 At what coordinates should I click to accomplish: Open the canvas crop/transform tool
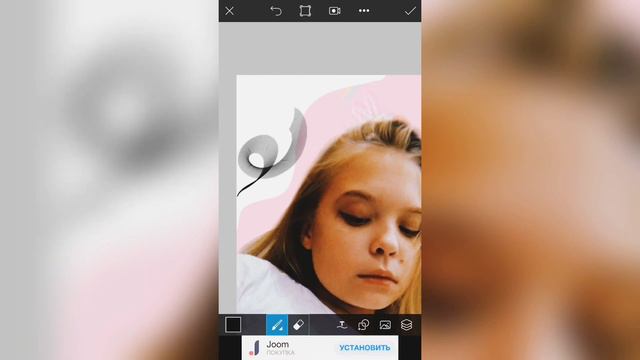click(x=305, y=11)
